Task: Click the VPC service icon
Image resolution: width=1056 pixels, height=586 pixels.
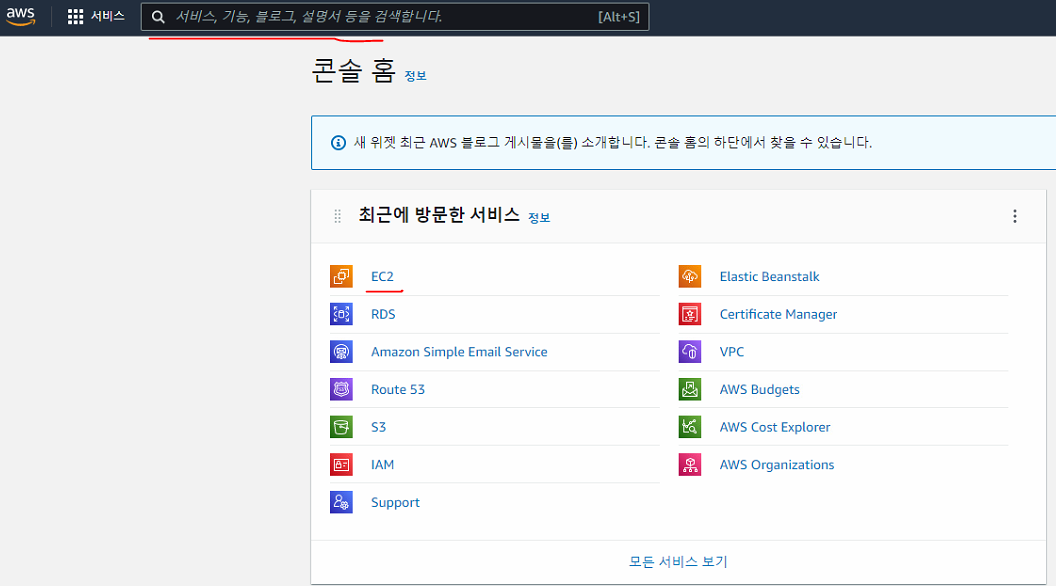Action: tap(690, 352)
